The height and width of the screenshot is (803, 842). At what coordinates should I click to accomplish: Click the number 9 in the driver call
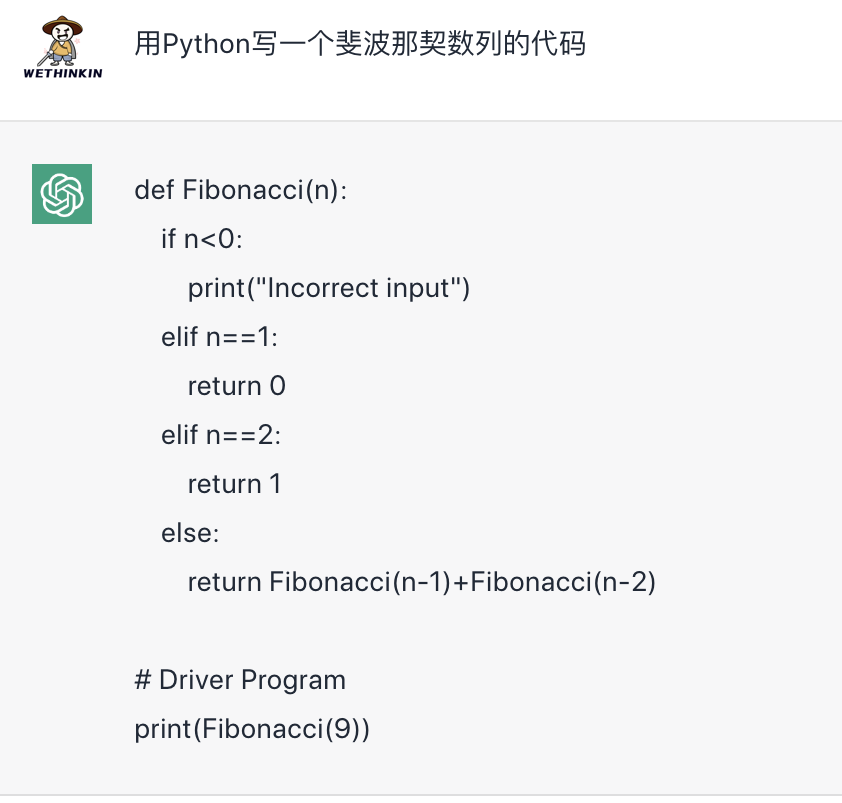(x=343, y=729)
